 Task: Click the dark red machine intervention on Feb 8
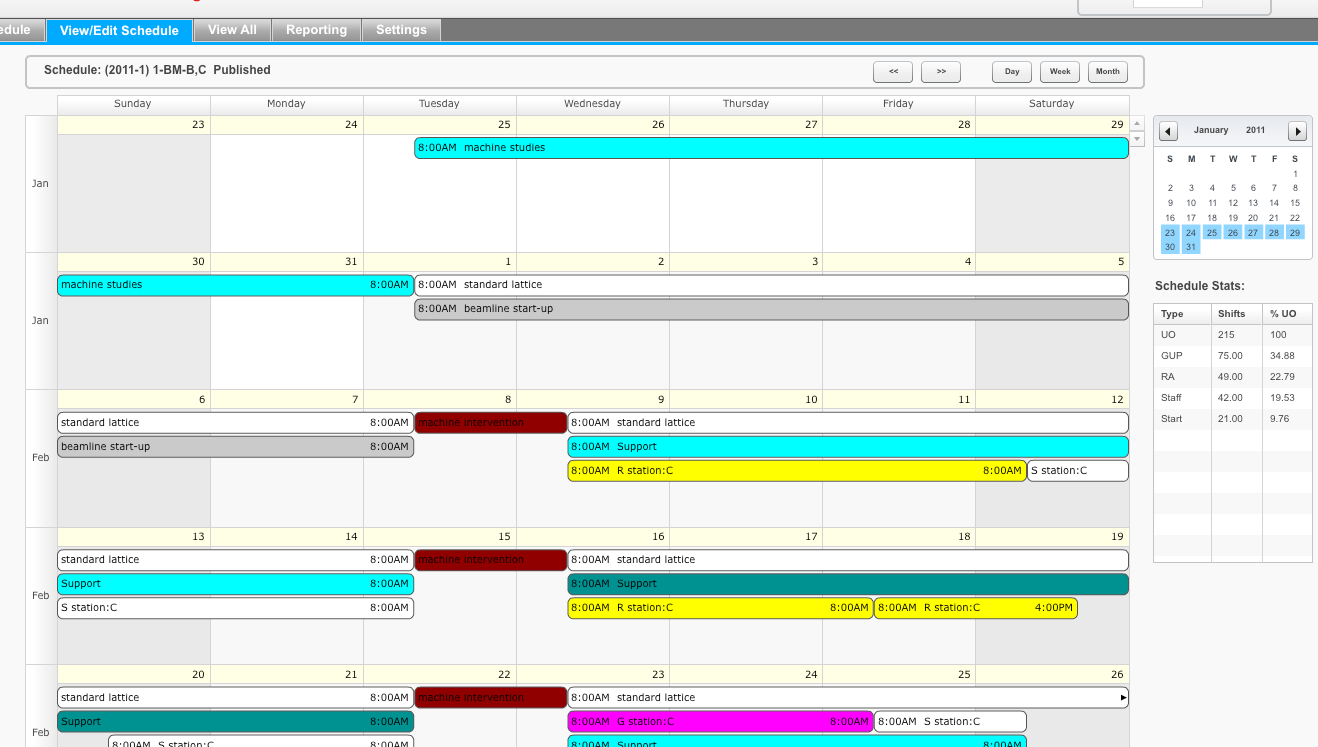pyautogui.click(x=491, y=423)
